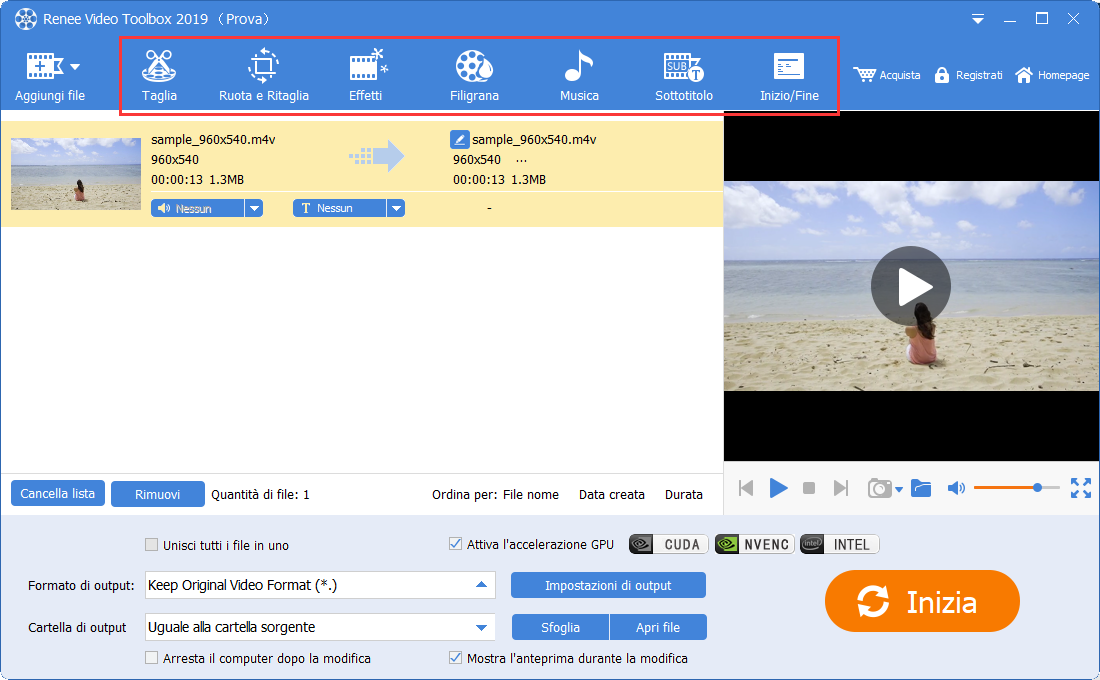Expand the Cartella di output dropdown
This screenshot has height=680, width=1100.
coord(481,627)
